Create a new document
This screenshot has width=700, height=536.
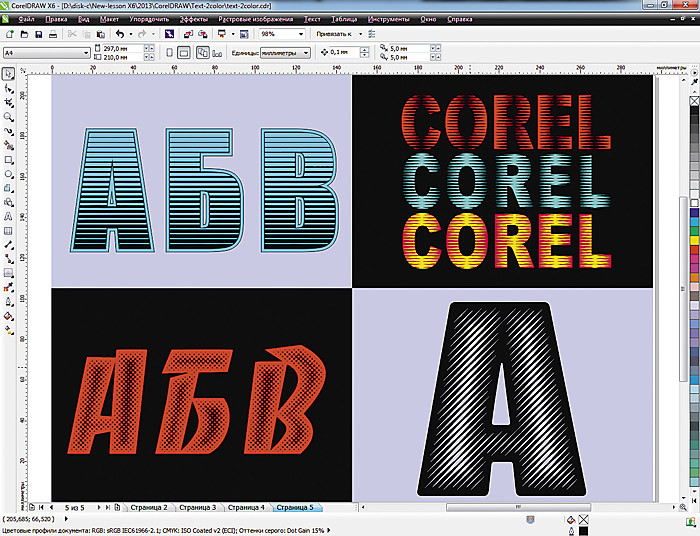tap(10, 34)
